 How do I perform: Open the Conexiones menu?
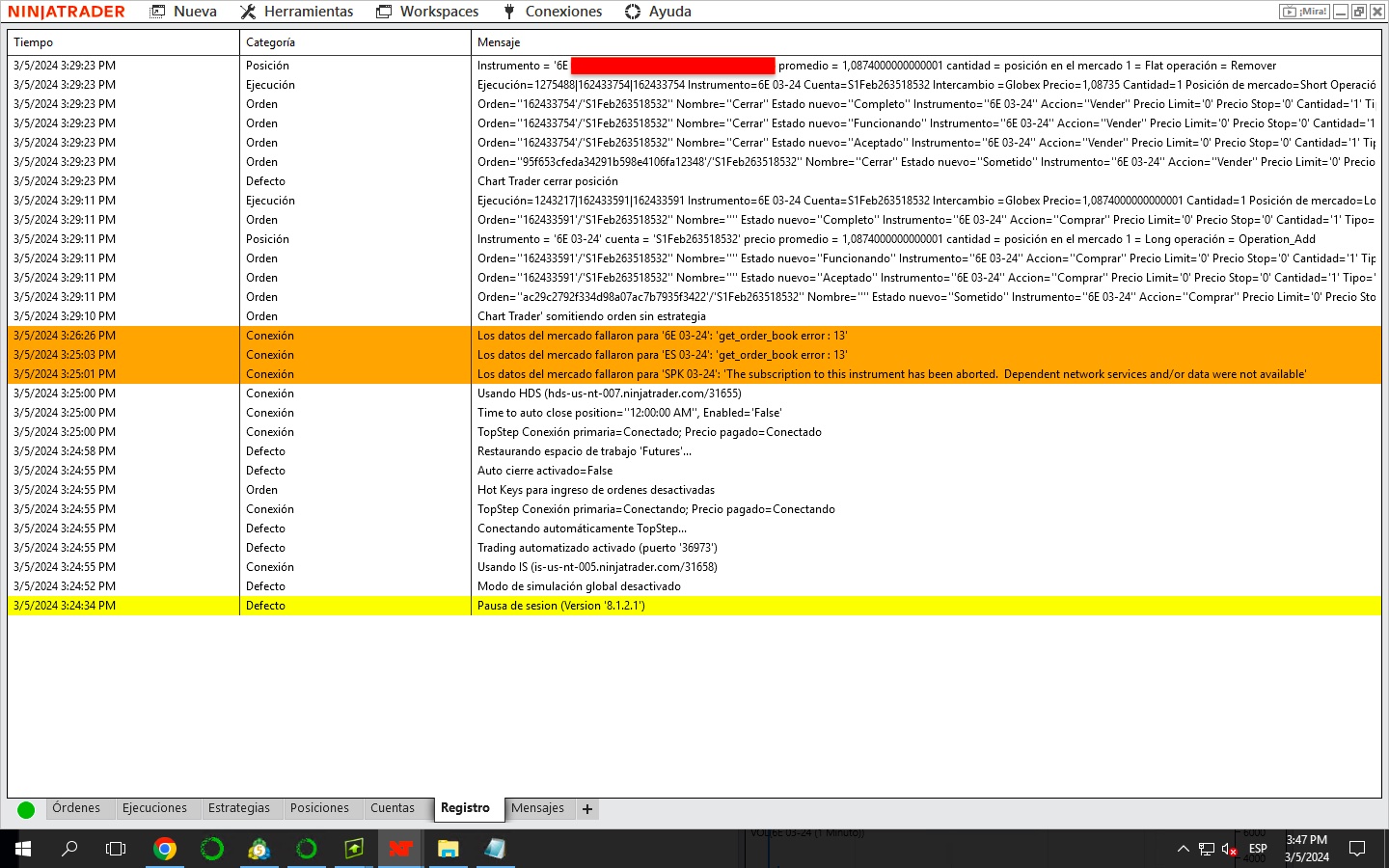tap(553, 12)
